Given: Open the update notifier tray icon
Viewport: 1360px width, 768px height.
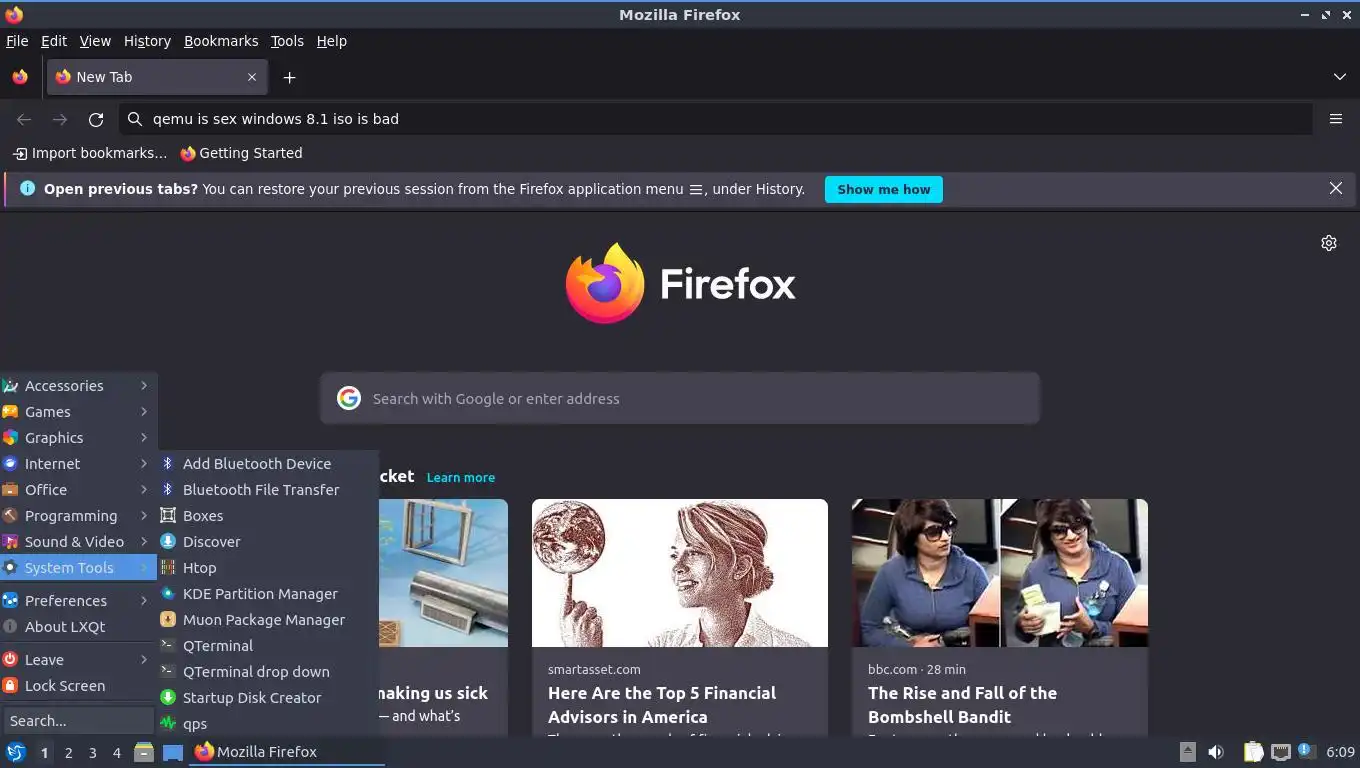Looking at the screenshot, I should pos(1306,751).
